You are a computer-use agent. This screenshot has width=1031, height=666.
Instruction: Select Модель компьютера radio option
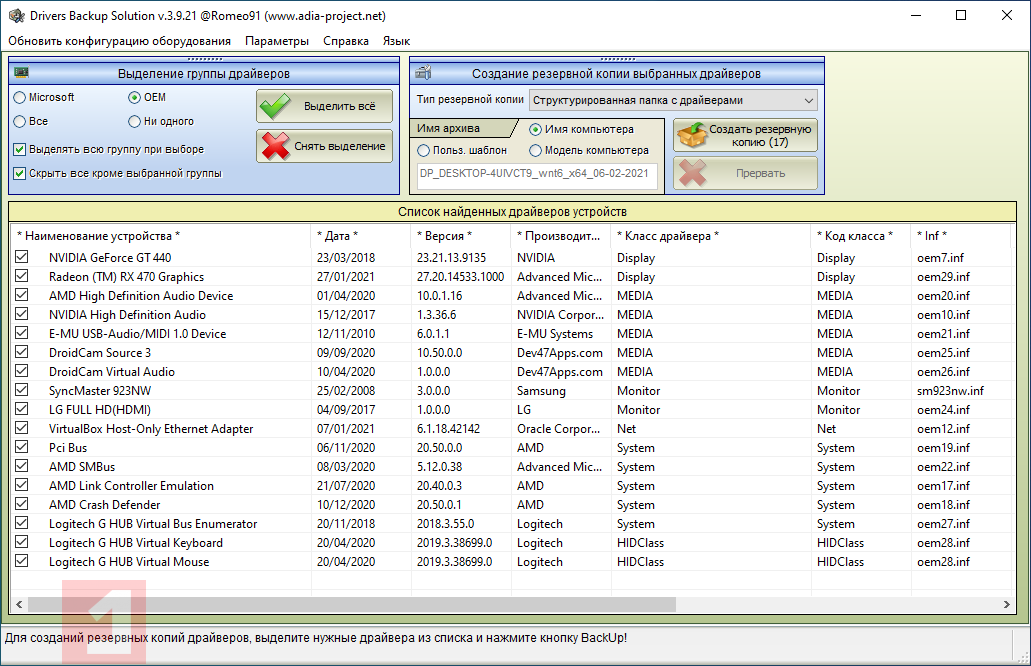tap(535, 151)
